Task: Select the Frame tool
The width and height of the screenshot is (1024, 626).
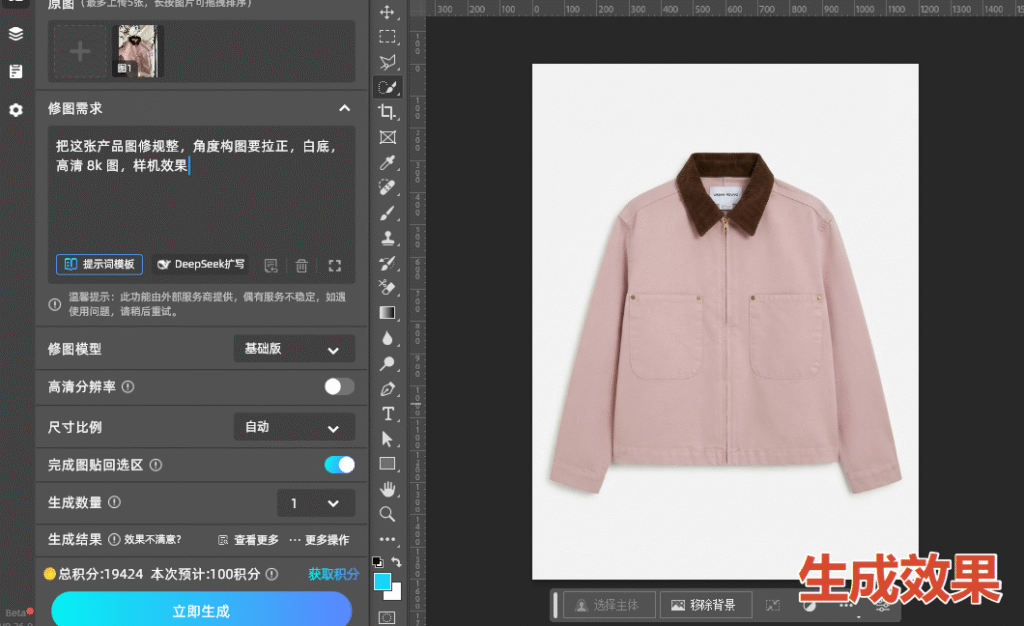Action: click(387, 137)
